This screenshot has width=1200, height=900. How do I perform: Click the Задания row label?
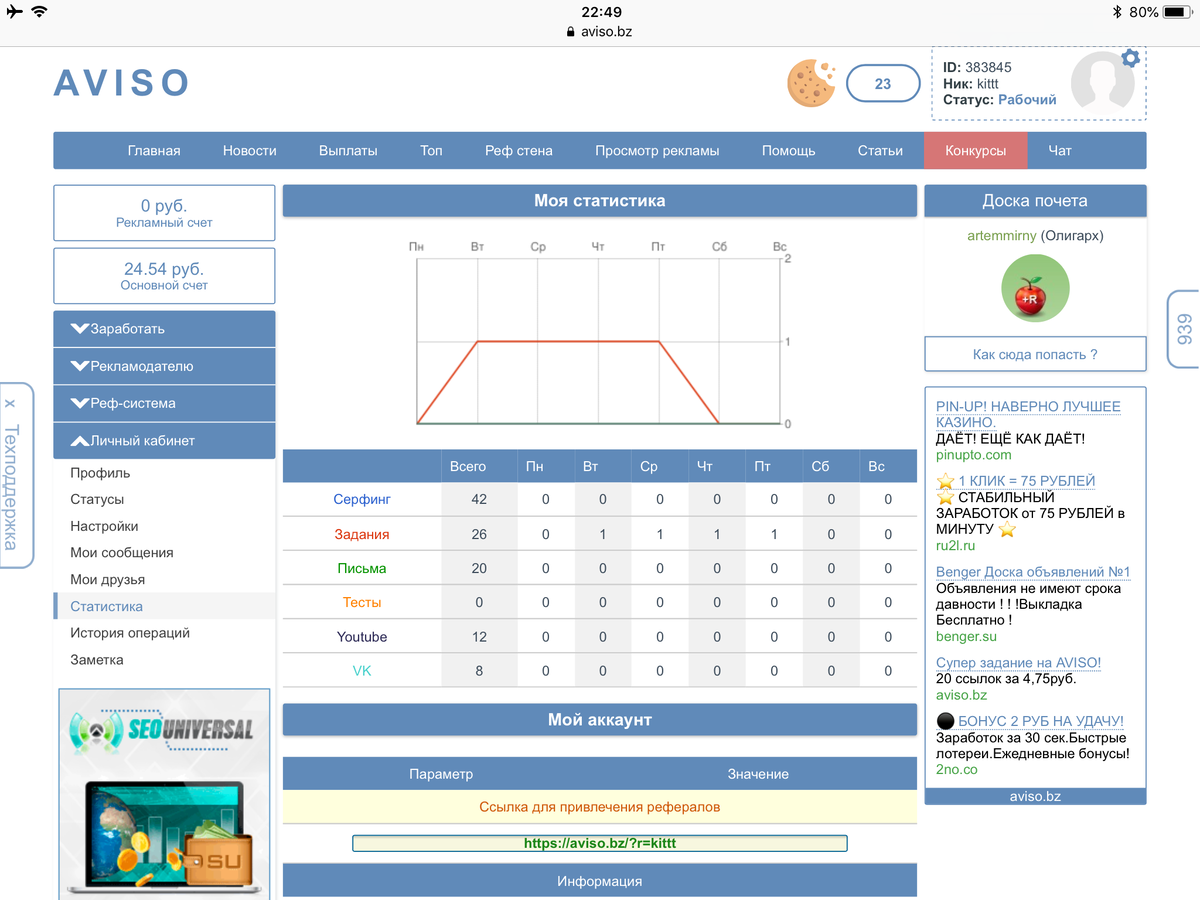(362, 534)
